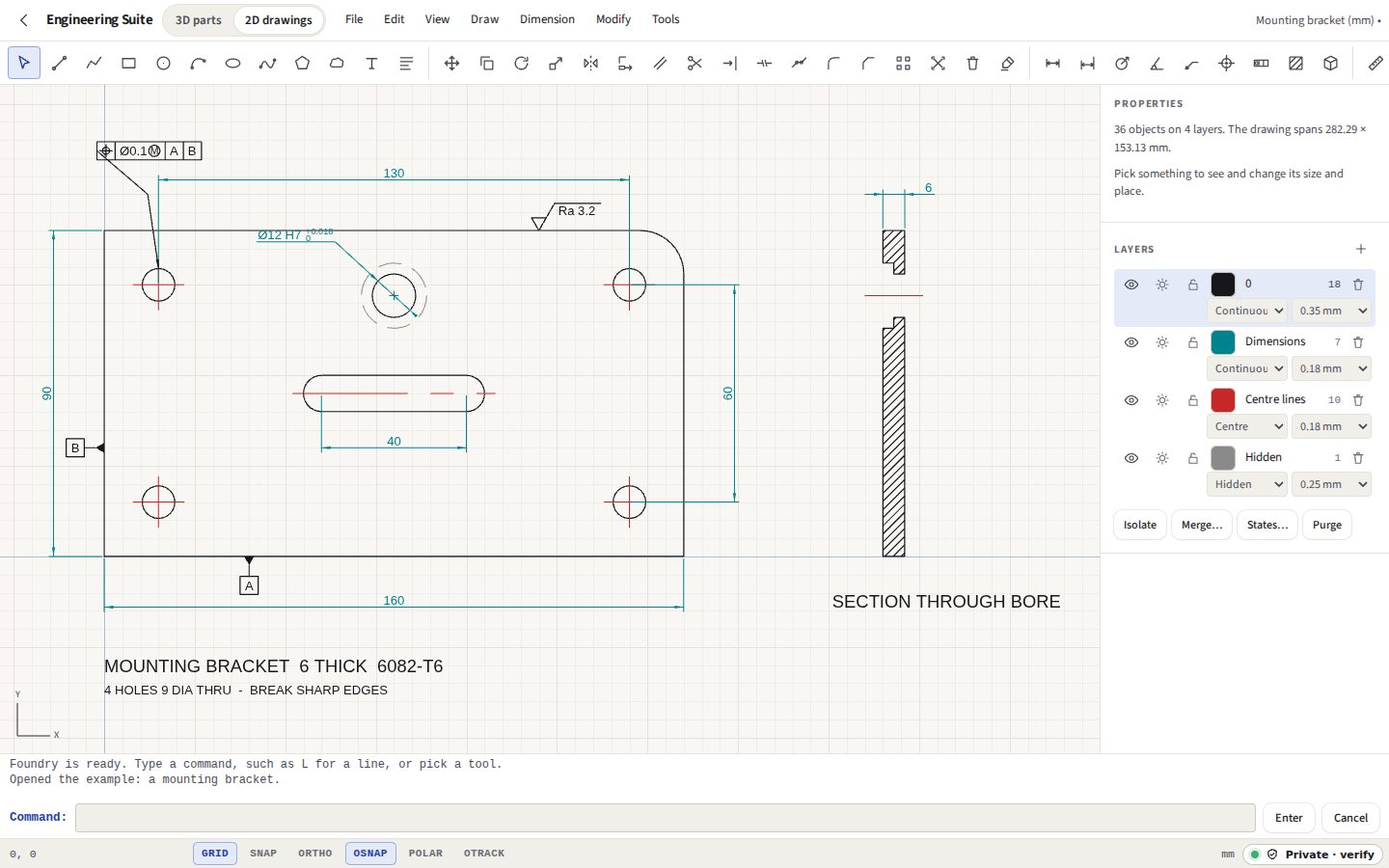Lock the Hidden layer
Image resolution: width=1389 pixels, height=868 pixels.
click(1193, 458)
